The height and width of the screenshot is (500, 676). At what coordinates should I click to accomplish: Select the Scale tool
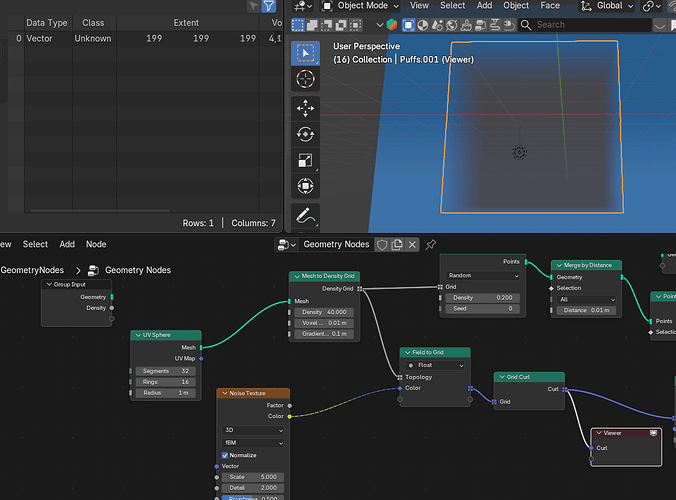[305, 160]
